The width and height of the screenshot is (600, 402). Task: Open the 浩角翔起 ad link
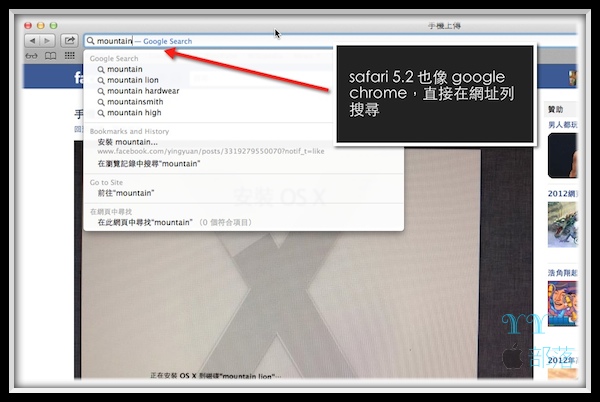point(562,273)
